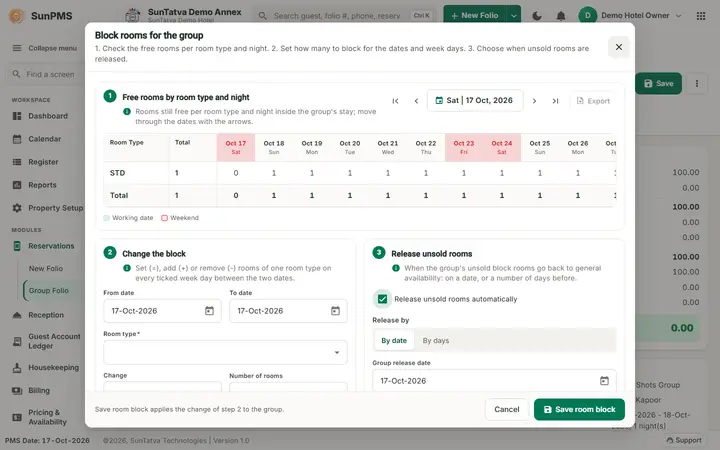The width and height of the screenshot is (720, 450).
Task: Click the To date field
Action: (288, 311)
